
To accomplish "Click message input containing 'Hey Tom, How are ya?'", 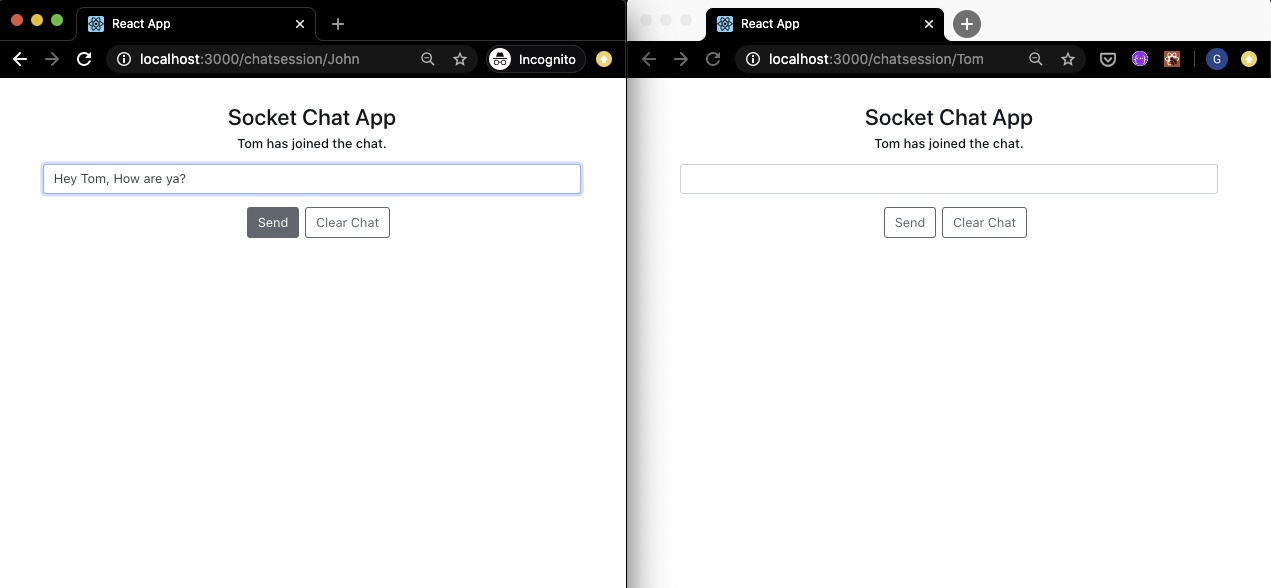I will pyautogui.click(x=312, y=179).
